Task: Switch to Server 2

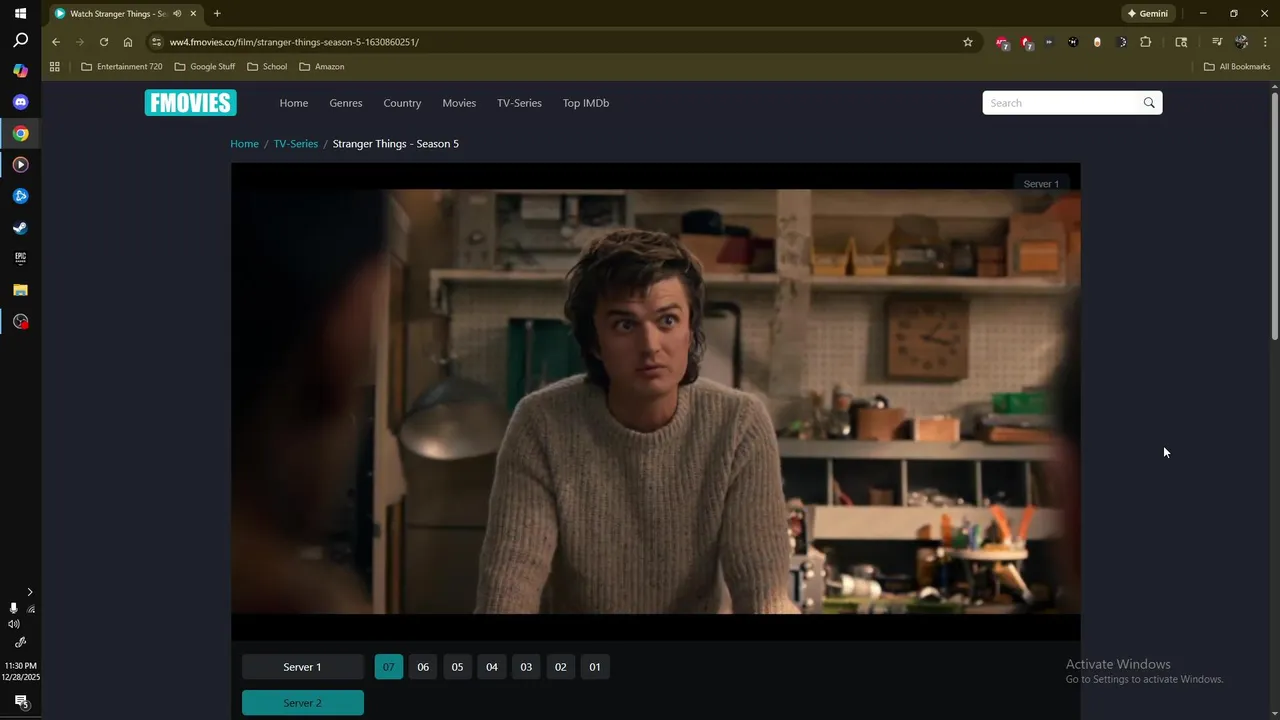Action: click(303, 703)
